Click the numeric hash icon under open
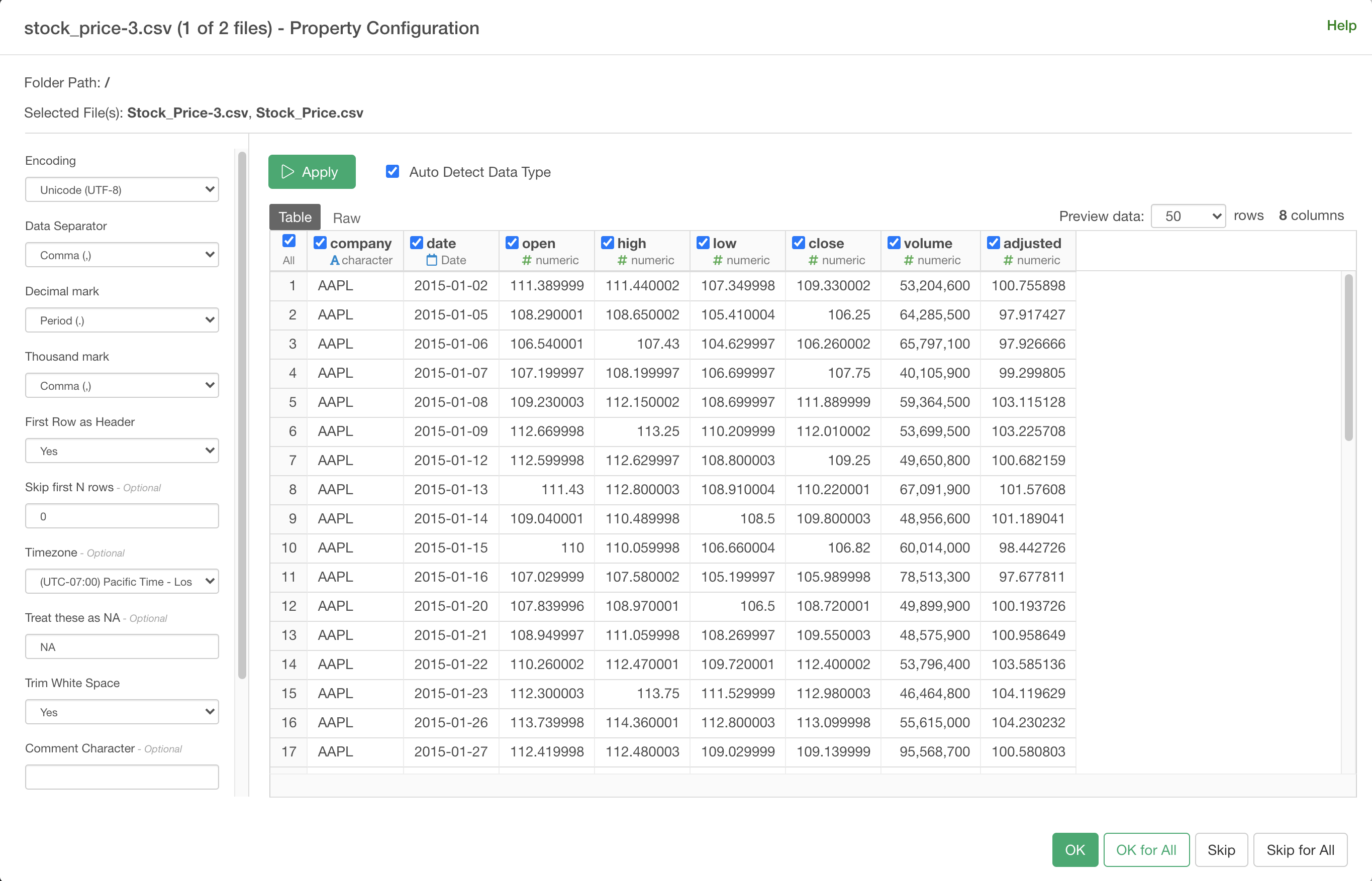 [527, 261]
